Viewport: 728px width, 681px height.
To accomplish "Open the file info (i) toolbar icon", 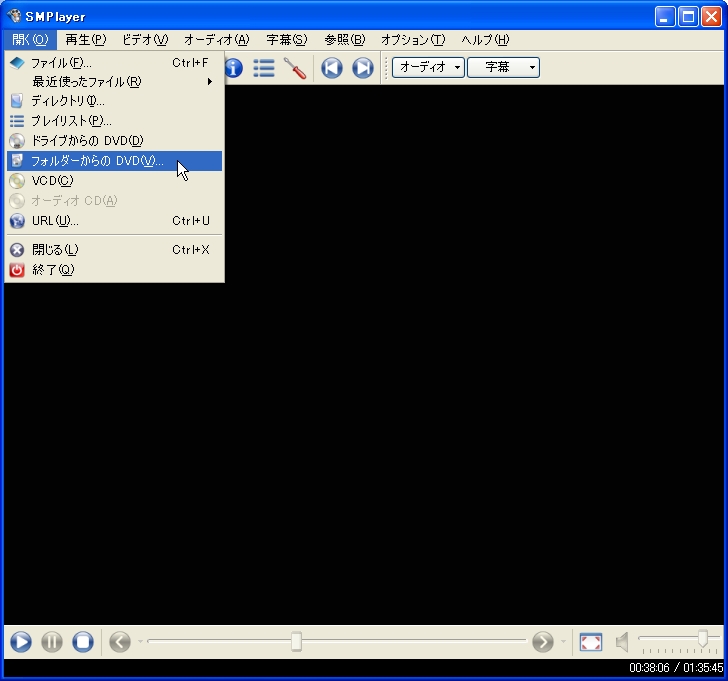I will click(234, 68).
